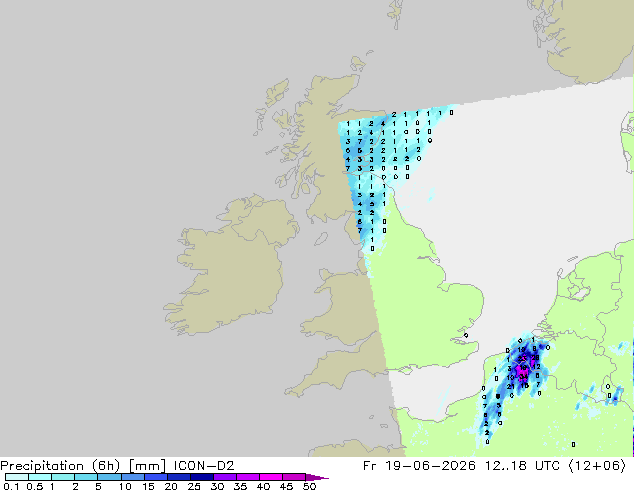Select the legend swatch between 45 and 50
634x490 pixels.
(294, 477)
